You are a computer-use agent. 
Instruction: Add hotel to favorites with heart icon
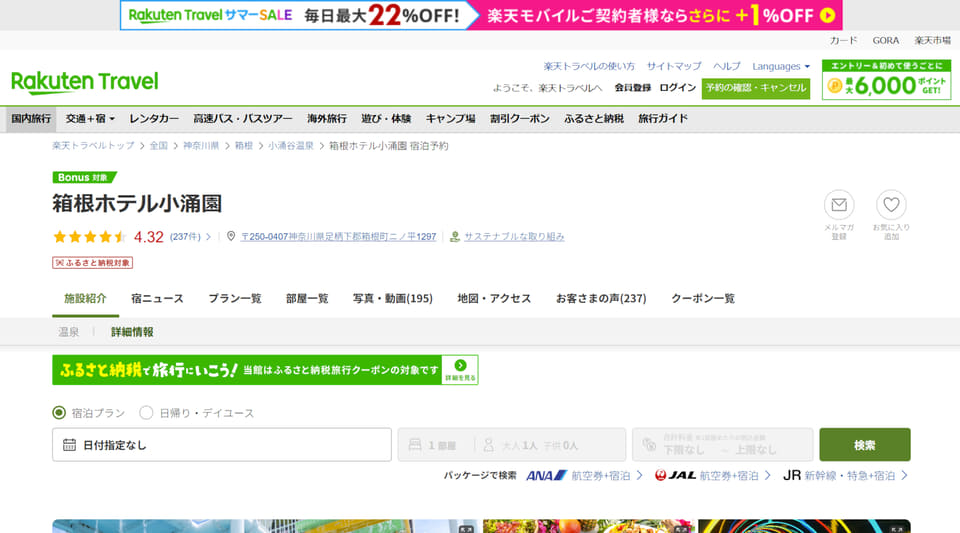[x=891, y=205]
